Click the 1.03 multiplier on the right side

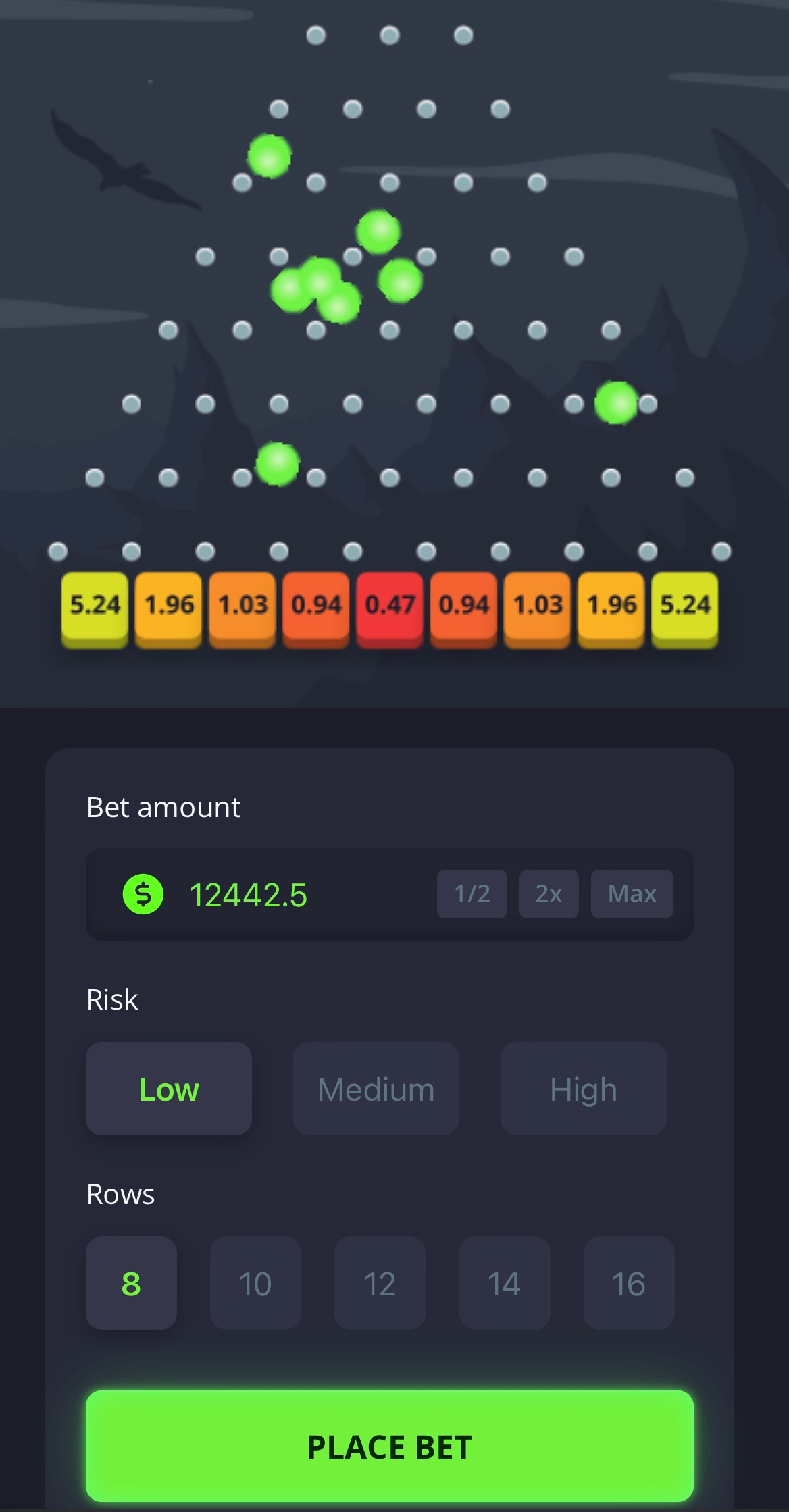click(536, 606)
